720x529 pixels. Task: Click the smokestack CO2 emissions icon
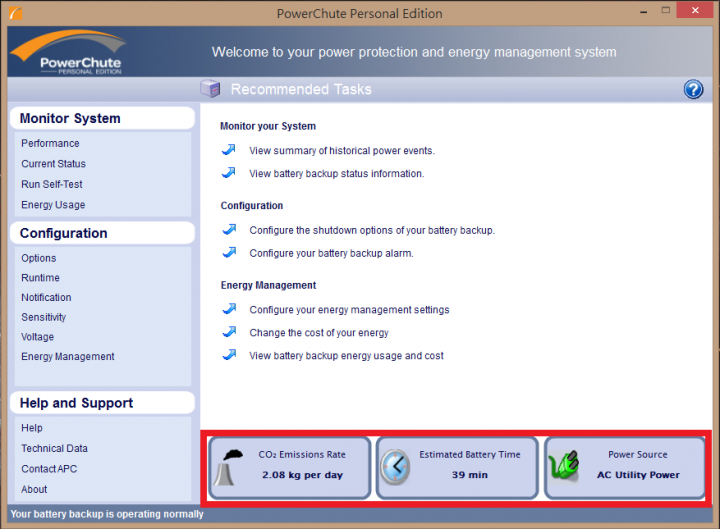pos(229,467)
